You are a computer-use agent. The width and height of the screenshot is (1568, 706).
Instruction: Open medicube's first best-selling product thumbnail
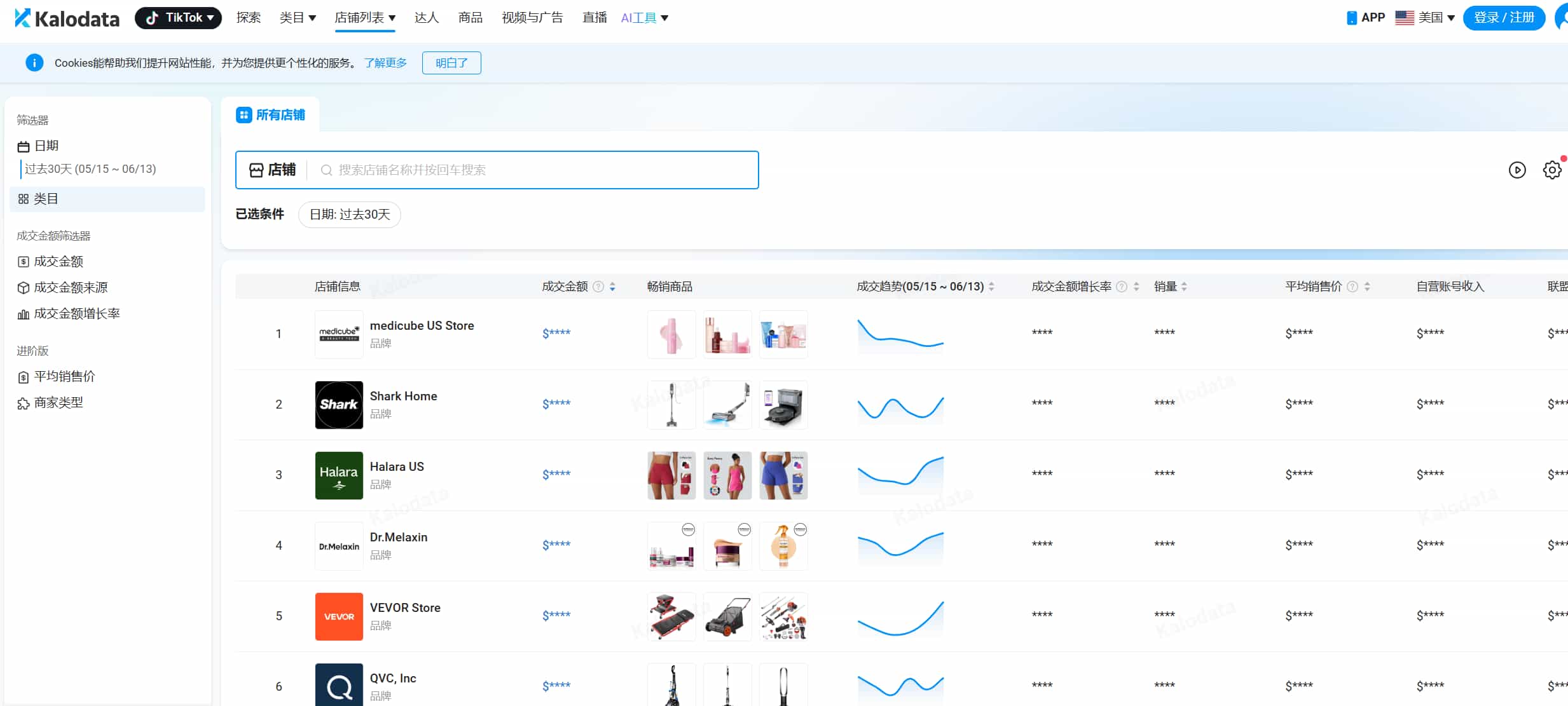[x=671, y=334]
